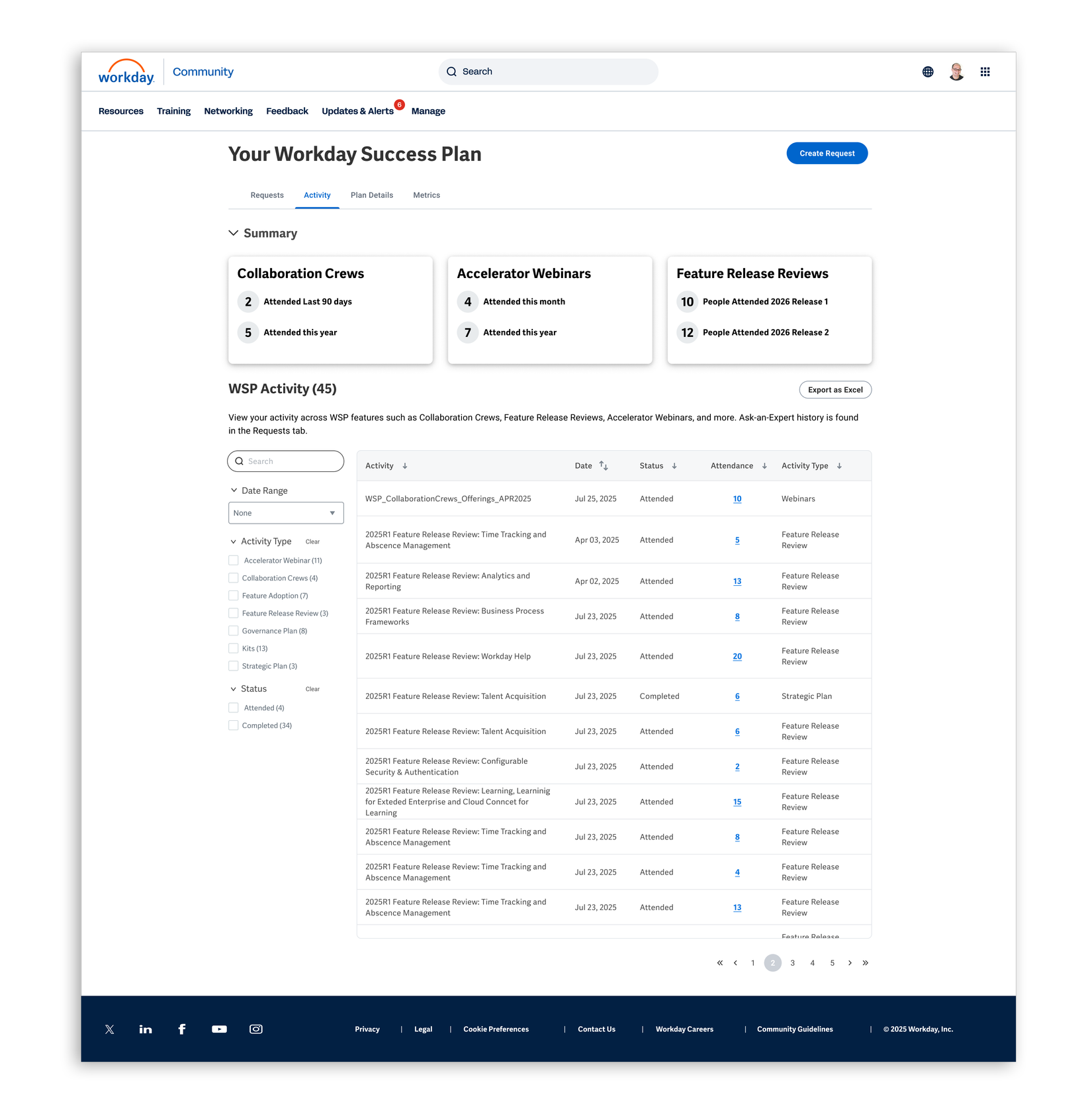Open the Facebook icon in footer

[182, 1029]
